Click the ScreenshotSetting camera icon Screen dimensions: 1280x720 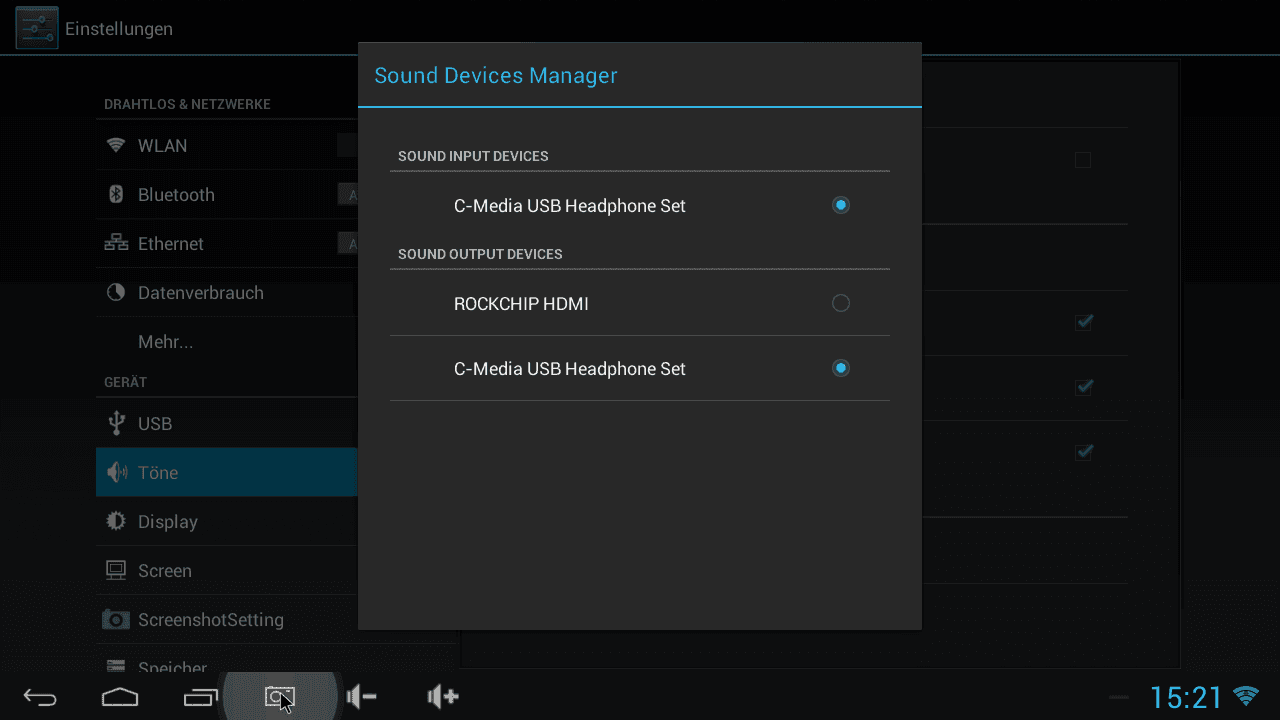click(x=116, y=619)
